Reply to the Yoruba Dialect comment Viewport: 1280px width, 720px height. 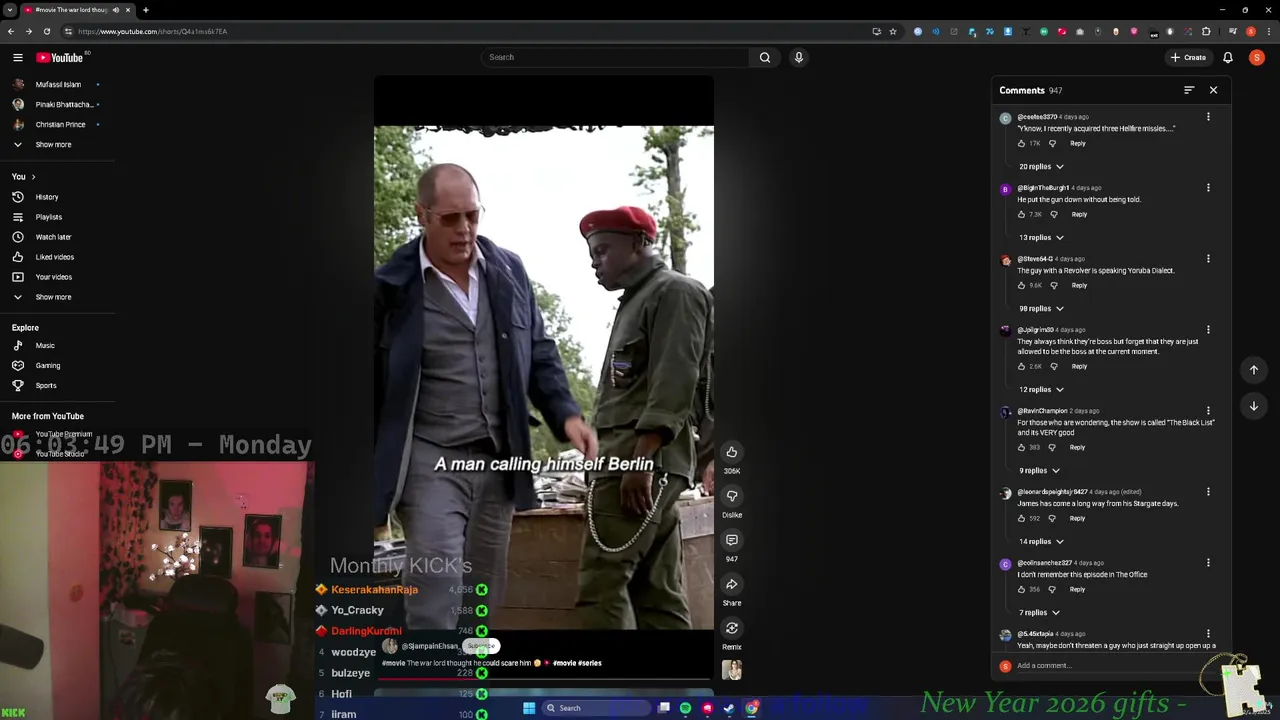[x=1079, y=285]
